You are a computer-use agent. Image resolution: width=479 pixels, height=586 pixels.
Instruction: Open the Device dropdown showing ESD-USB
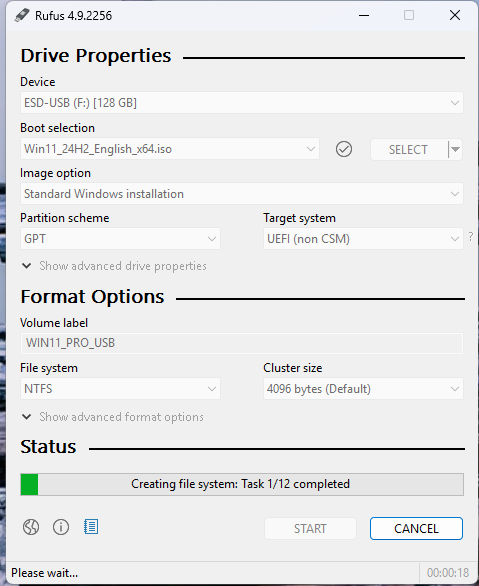pyautogui.click(x=242, y=102)
